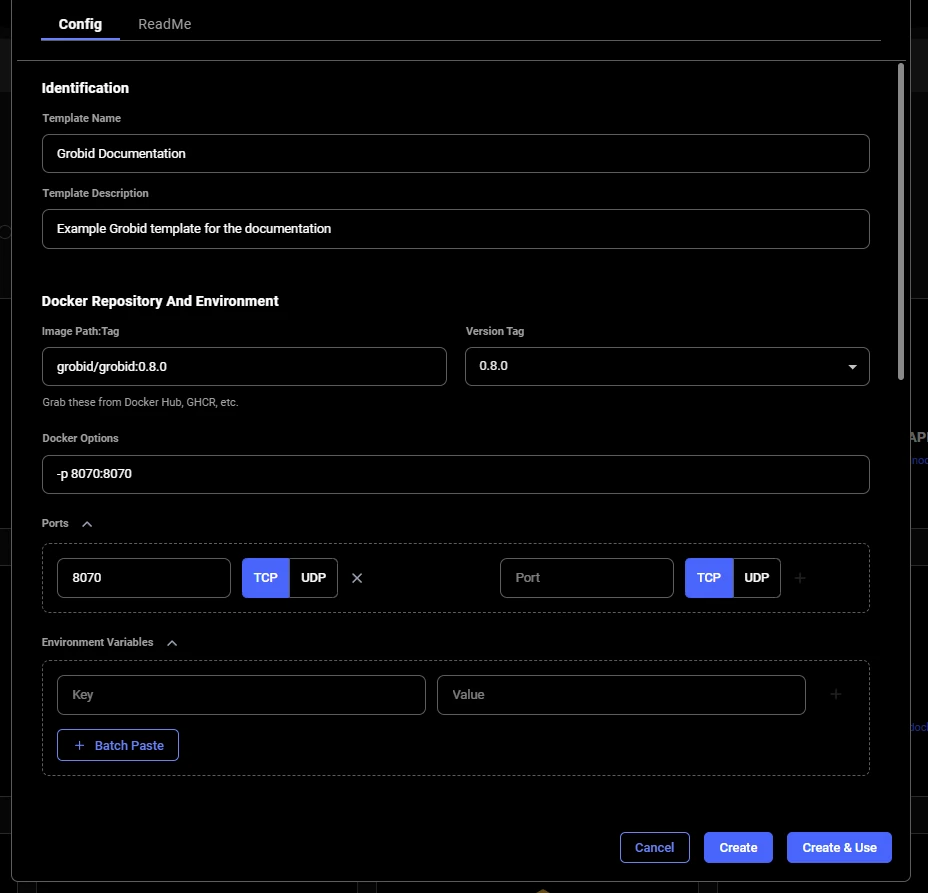Click the Cancel button

point(655,848)
